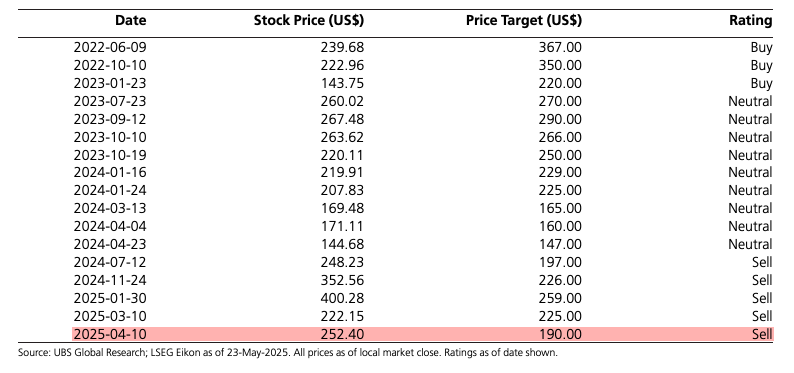This screenshot has height=373, width=794.
Task: Click the Sell rating for 2024-11-24
Action: pyautogui.click(x=762, y=280)
